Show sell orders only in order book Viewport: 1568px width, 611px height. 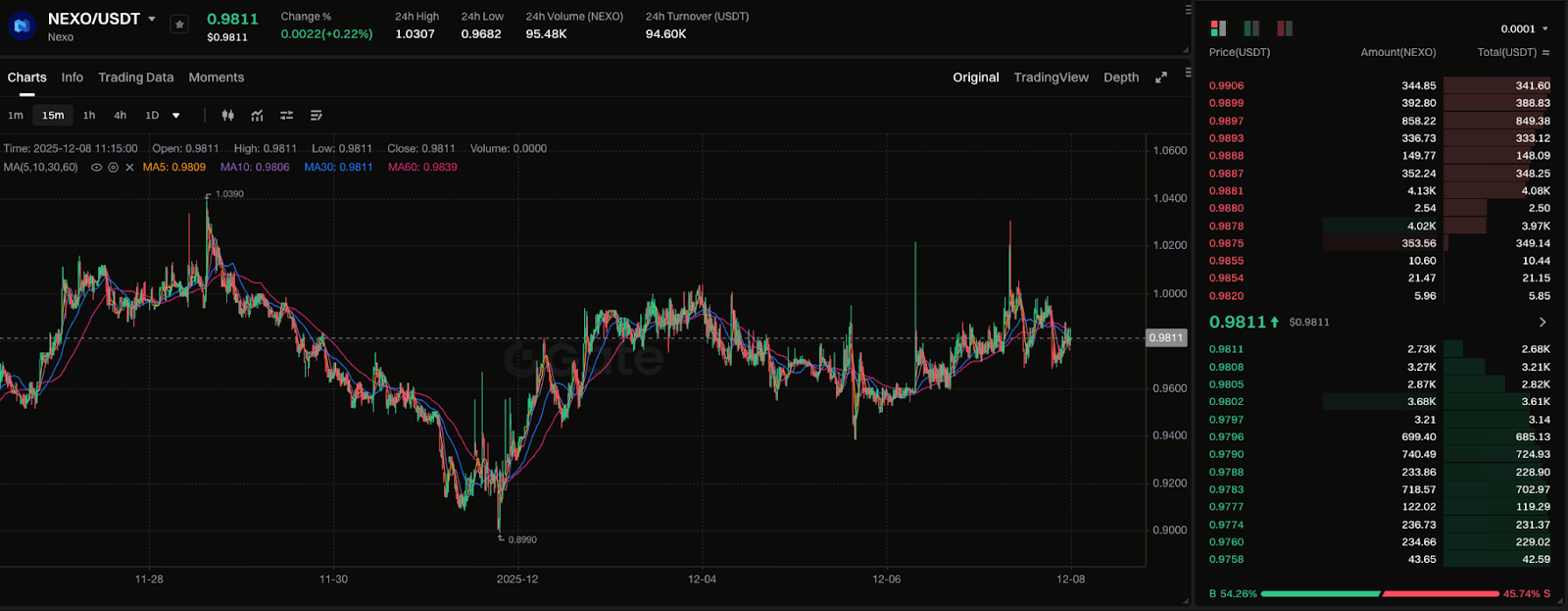pyautogui.click(x=1285, y=28)
